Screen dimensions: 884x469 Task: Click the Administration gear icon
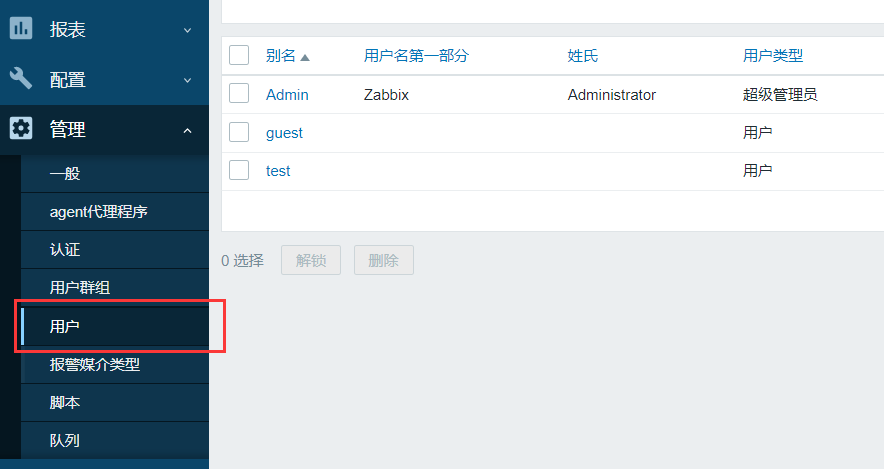pyautogui.click(x=21, y=129)
